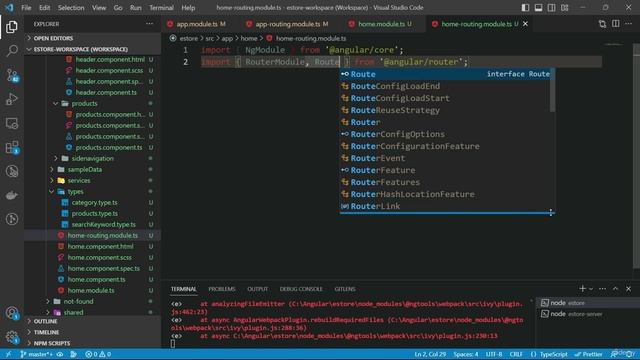Select RouterLink autocomplete suggestion
The width and height of the screenshot is (640, 360).
(445, 206)
